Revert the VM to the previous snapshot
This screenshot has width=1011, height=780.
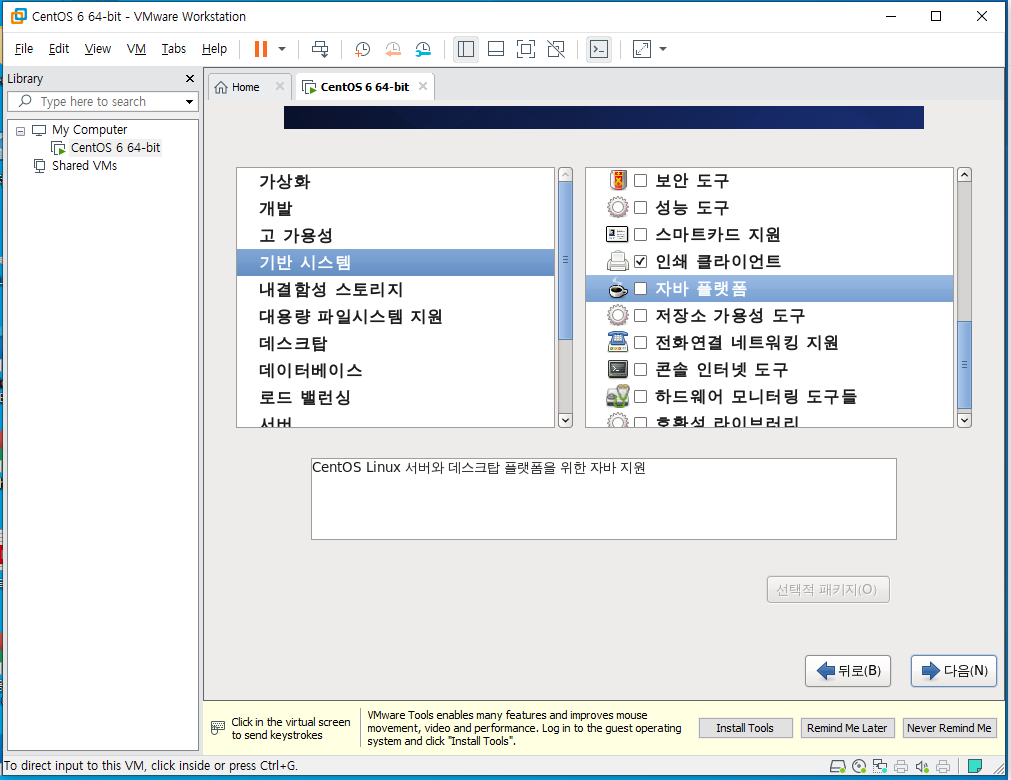click(393, 49)
